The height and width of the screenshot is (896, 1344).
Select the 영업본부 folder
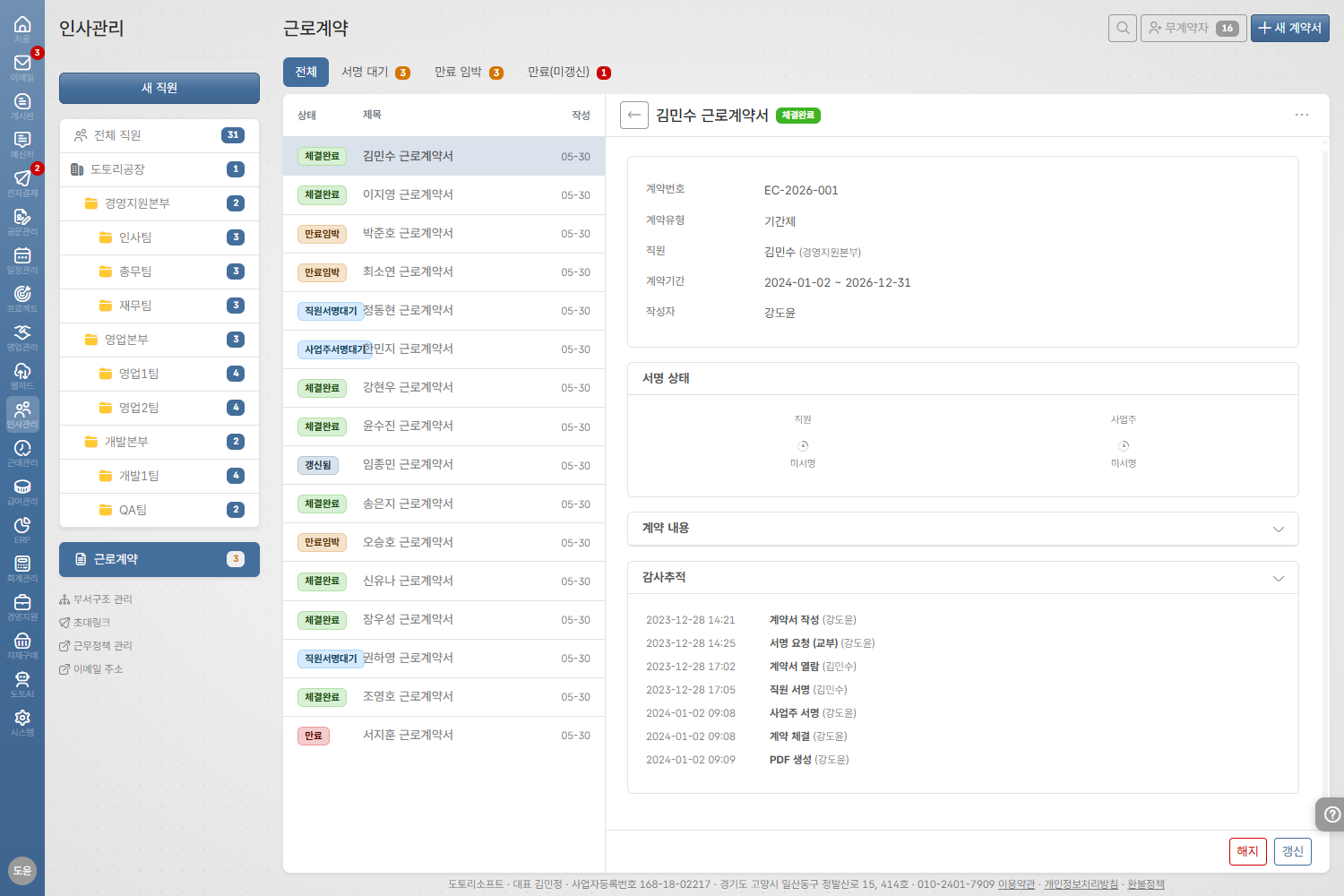159,340
